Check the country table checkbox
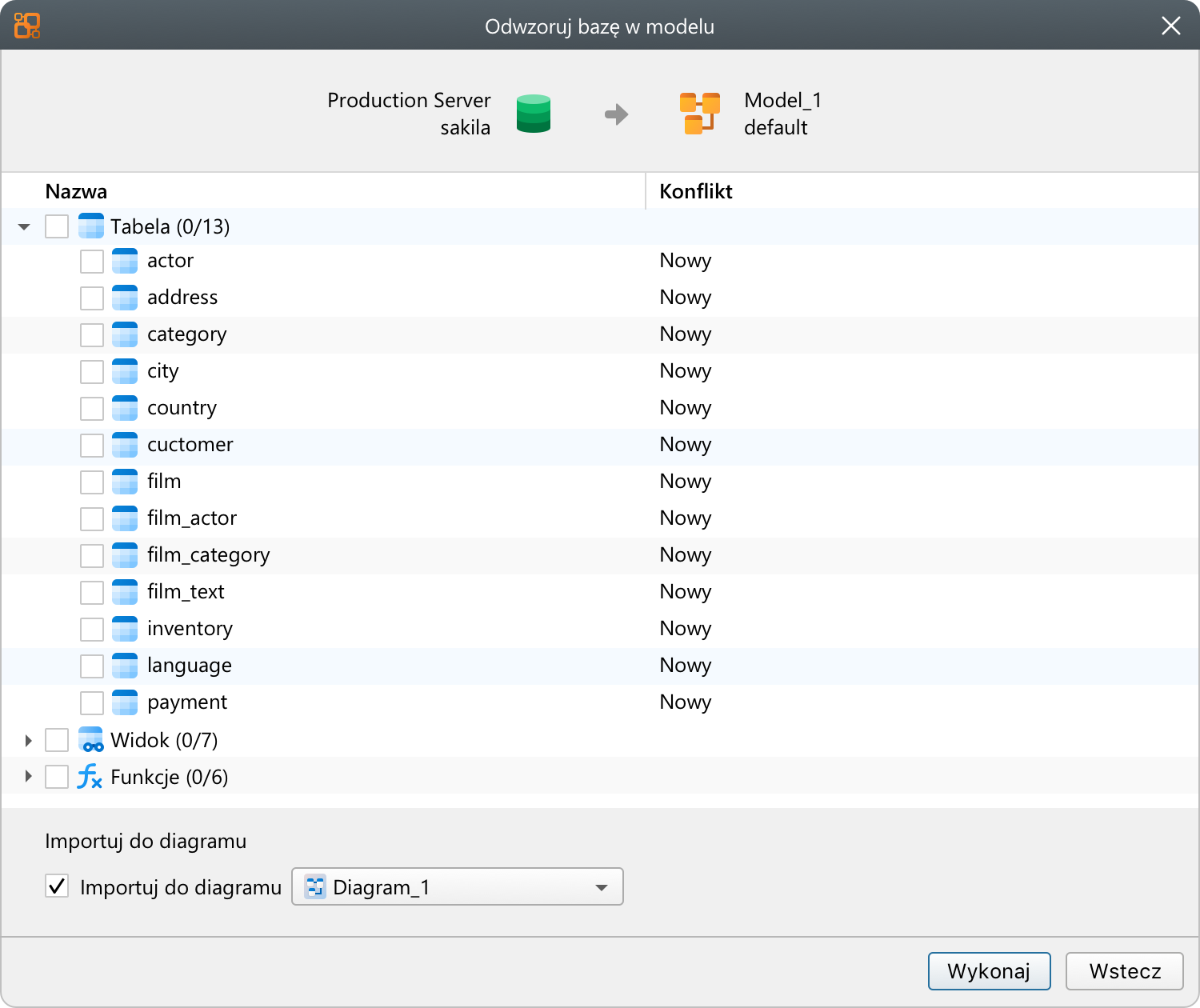1200x1008 pixels. pyautogui.click(x=92, y=409)
